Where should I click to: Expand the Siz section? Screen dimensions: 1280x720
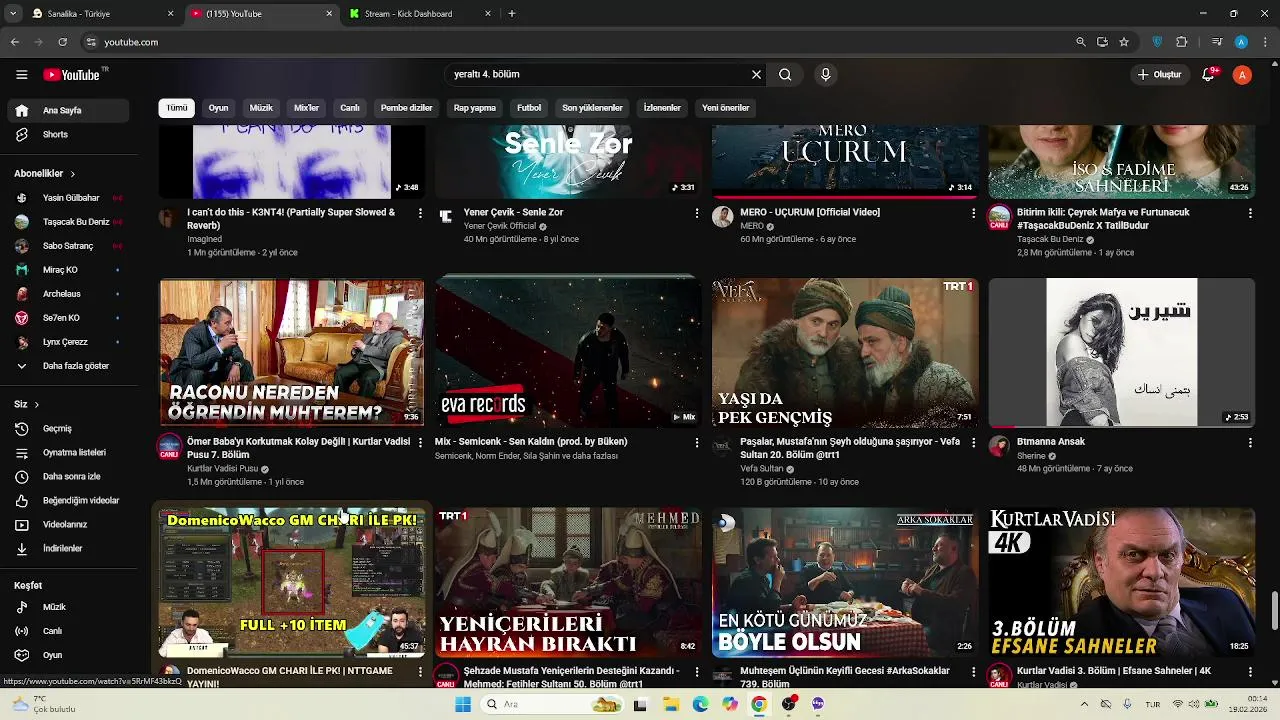(x=27, y=404)
